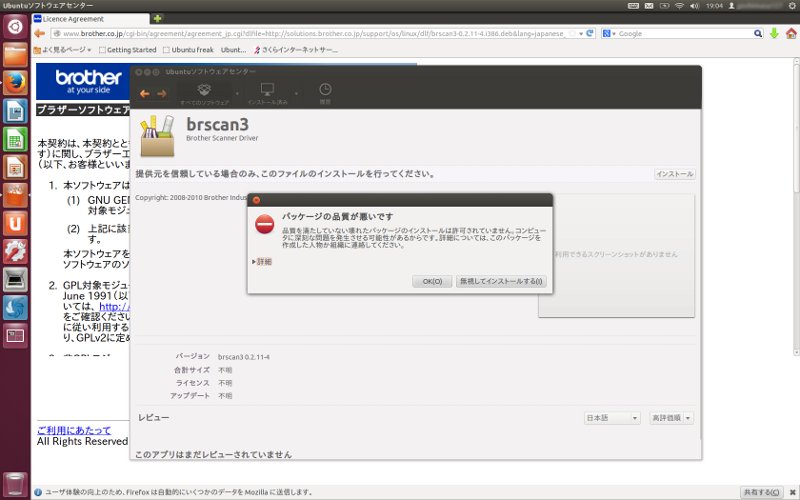Open the URL history dropdown arrow
Image resolution: width=800 pixels, height=500 pixels.
581,34
